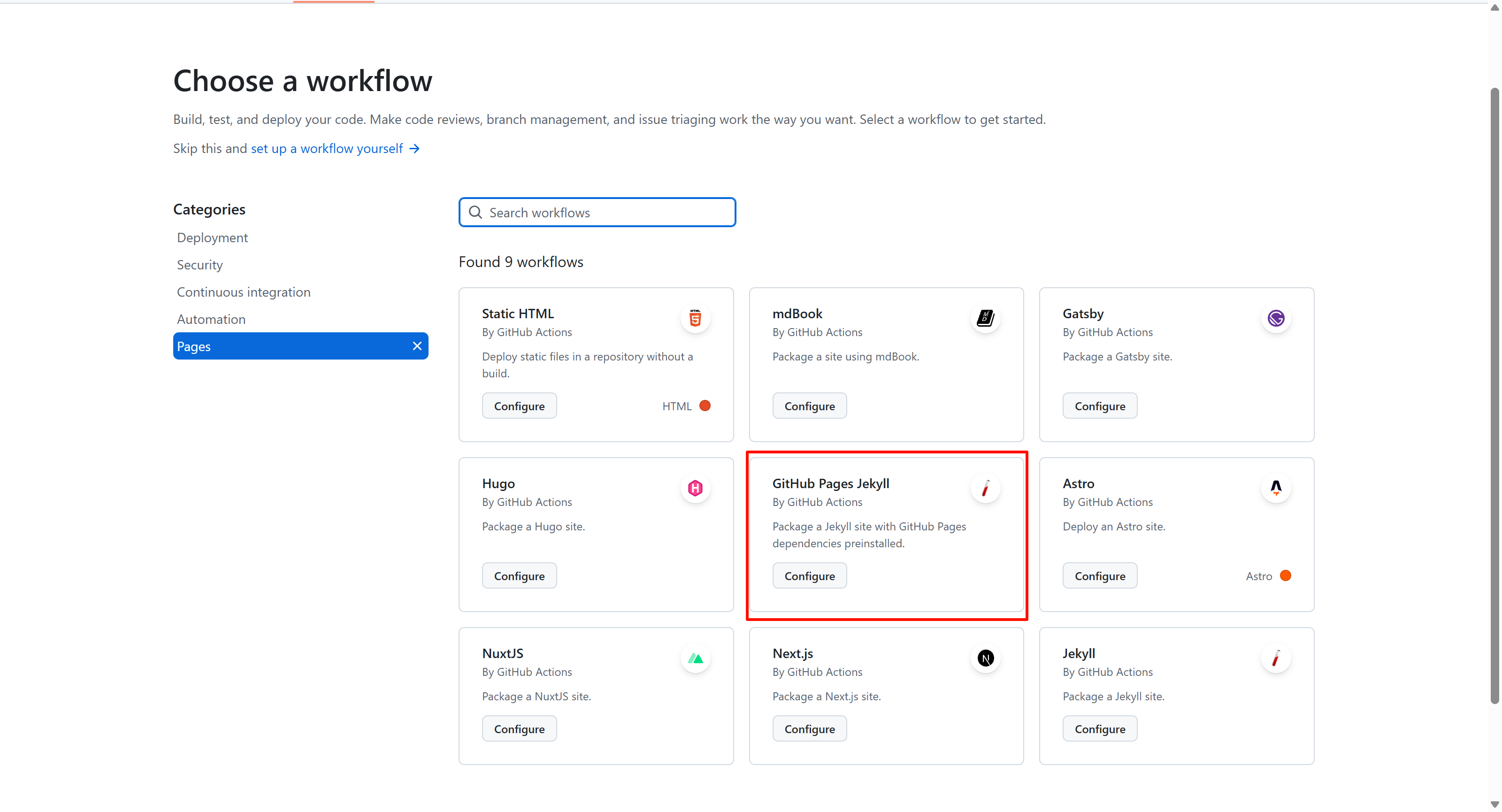Screen dimensions: 1502x812
Task: Click the green NuxtJS mountain icon
Action: (695, 658)
